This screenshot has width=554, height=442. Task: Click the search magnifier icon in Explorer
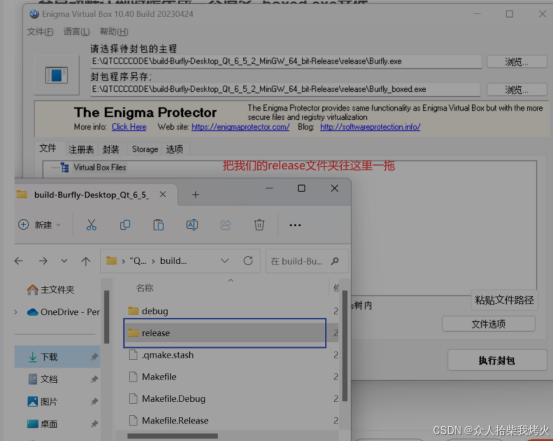click(x=335, y=261)
